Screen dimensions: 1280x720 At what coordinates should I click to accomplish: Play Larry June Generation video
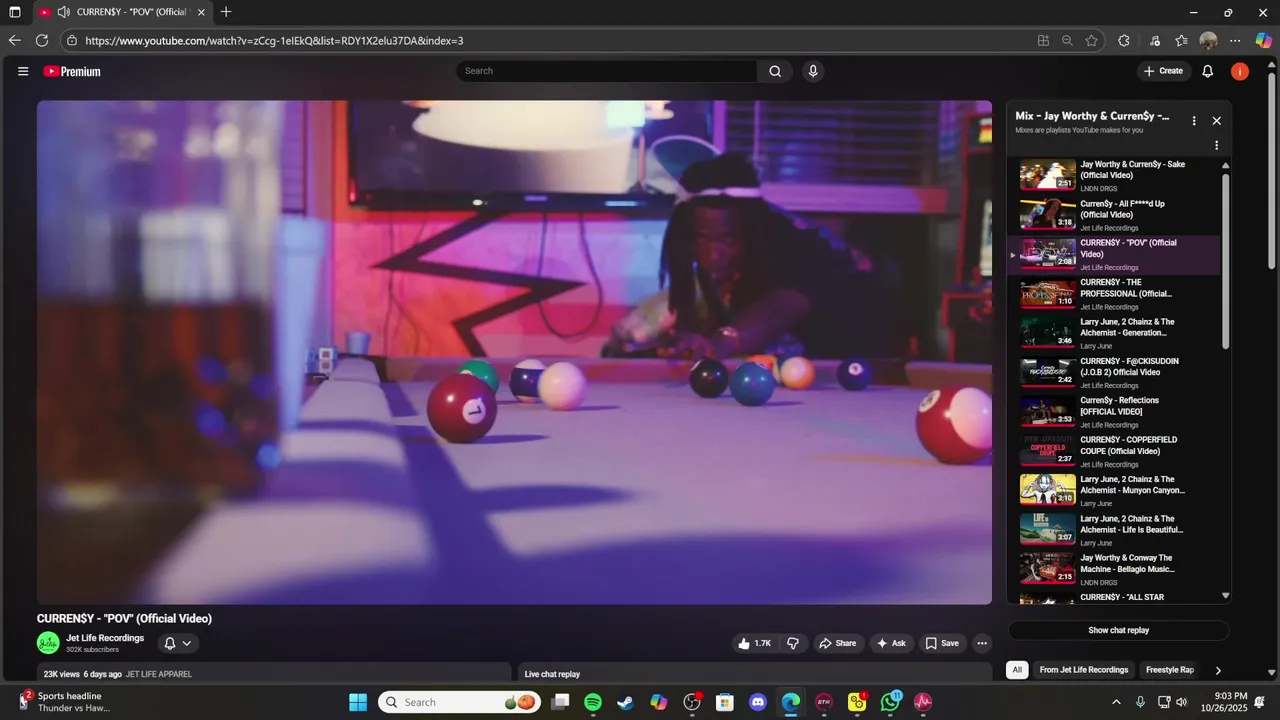pos(1115,333)
